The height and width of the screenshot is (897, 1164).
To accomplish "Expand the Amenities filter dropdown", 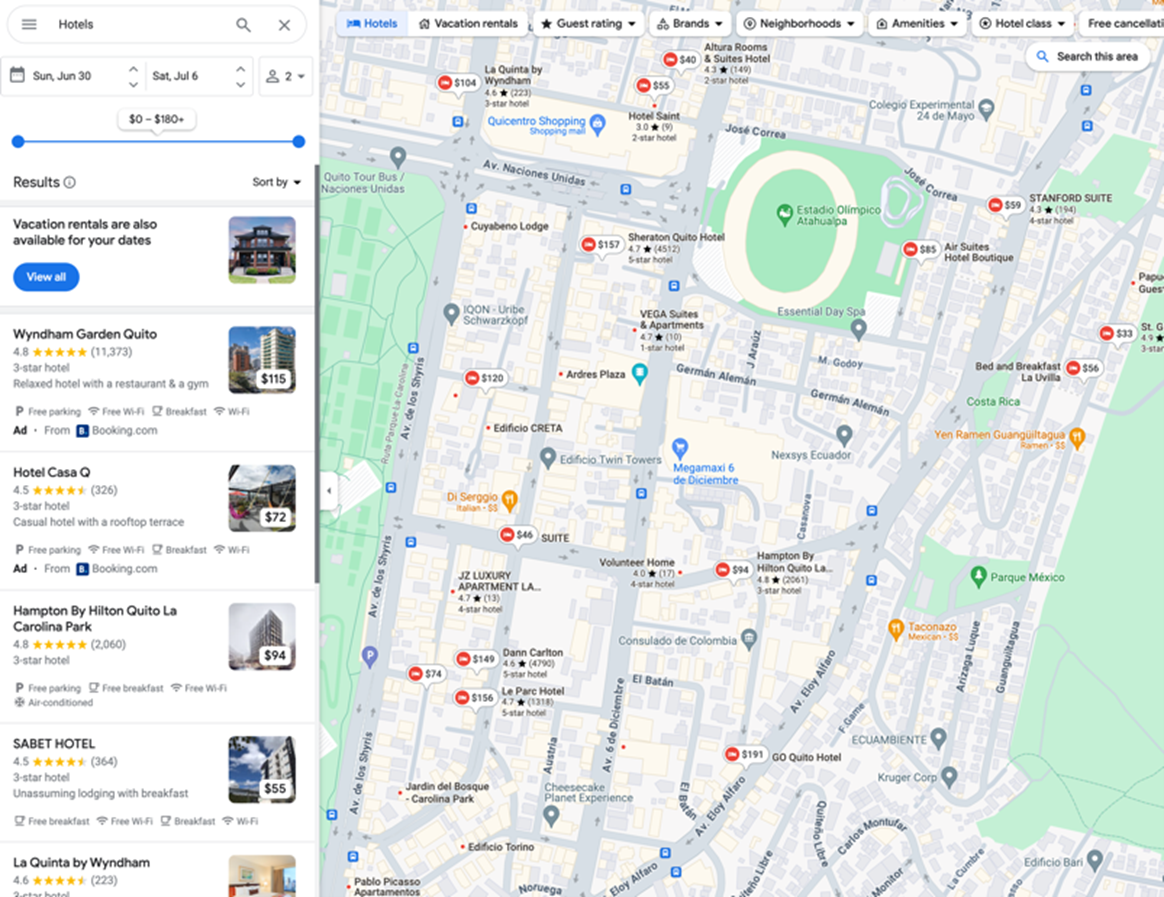I will [x=916, y=24].
